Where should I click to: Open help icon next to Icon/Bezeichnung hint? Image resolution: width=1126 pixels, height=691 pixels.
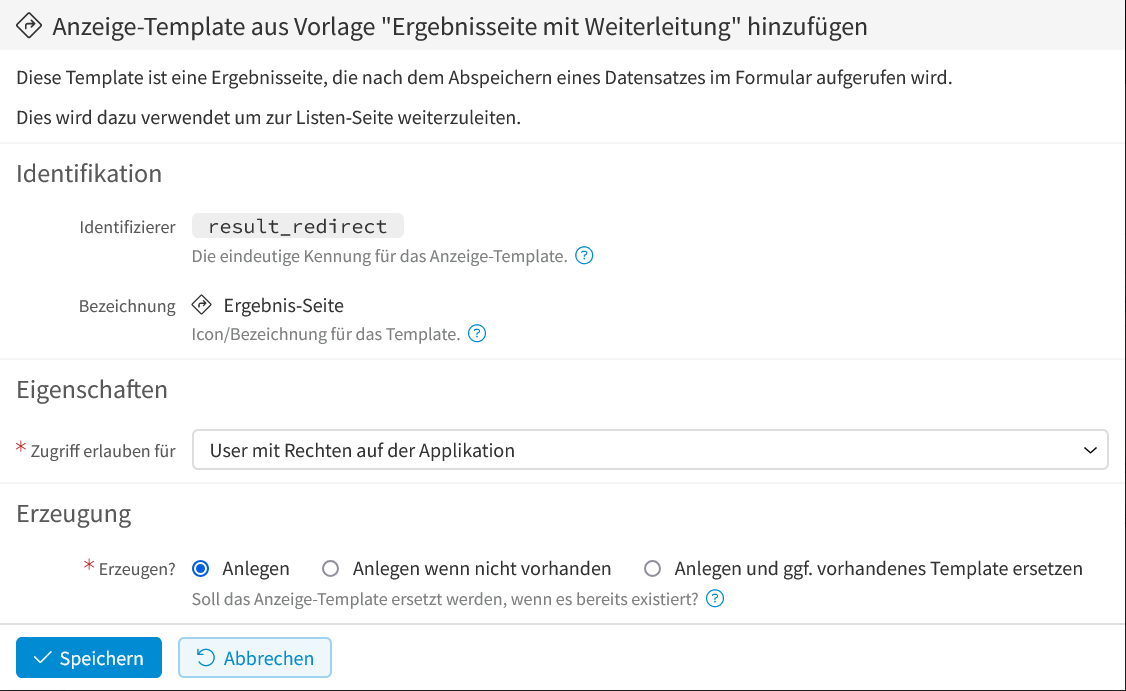(477, 334)
